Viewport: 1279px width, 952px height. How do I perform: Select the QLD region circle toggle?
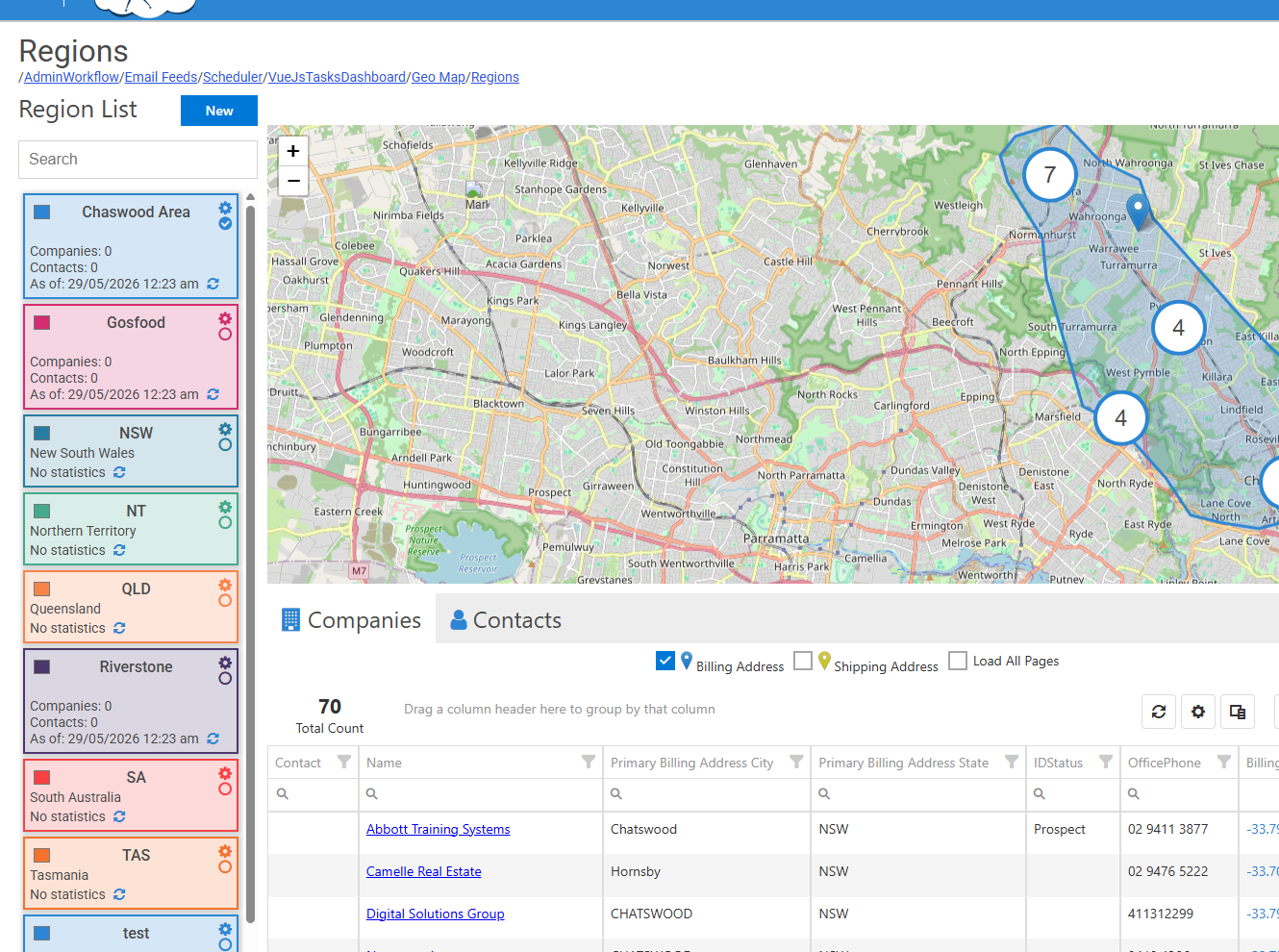coord(225,600)
